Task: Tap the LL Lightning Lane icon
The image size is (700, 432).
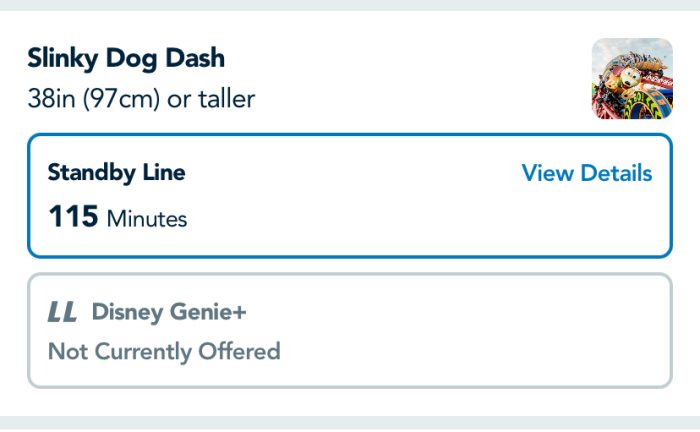Action: (x=62, y=313)
